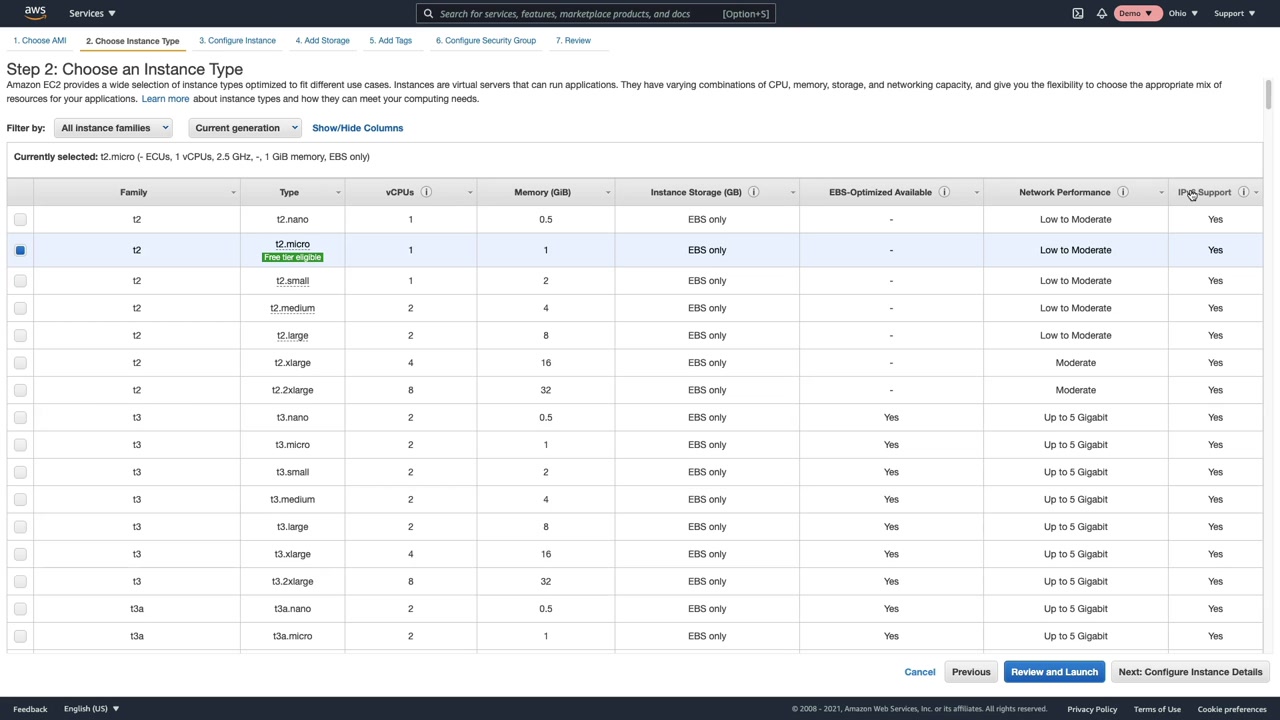Switch to the 6. Configure Security Group step
Image resolution: width=1280 pixels, height=720 pixels.
pos(485,40)
